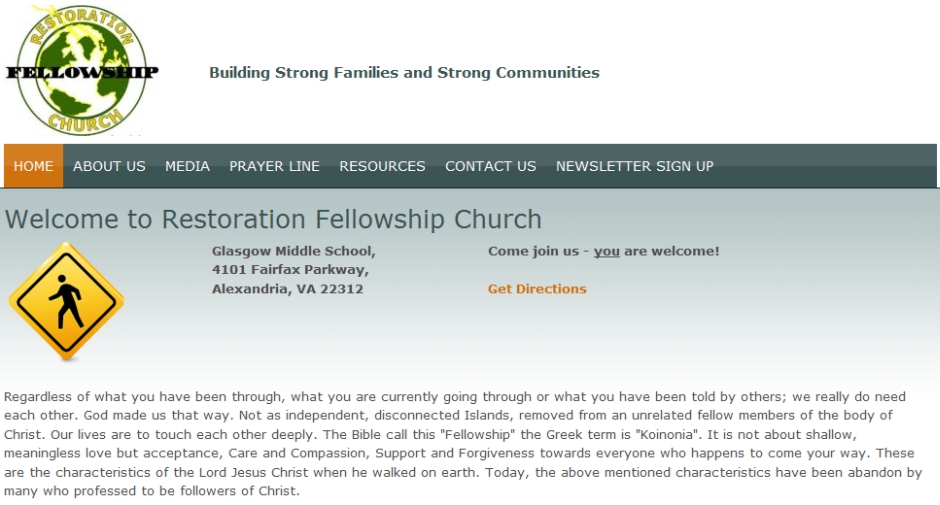Go to the MEDIA page

(x=187, y=166)
